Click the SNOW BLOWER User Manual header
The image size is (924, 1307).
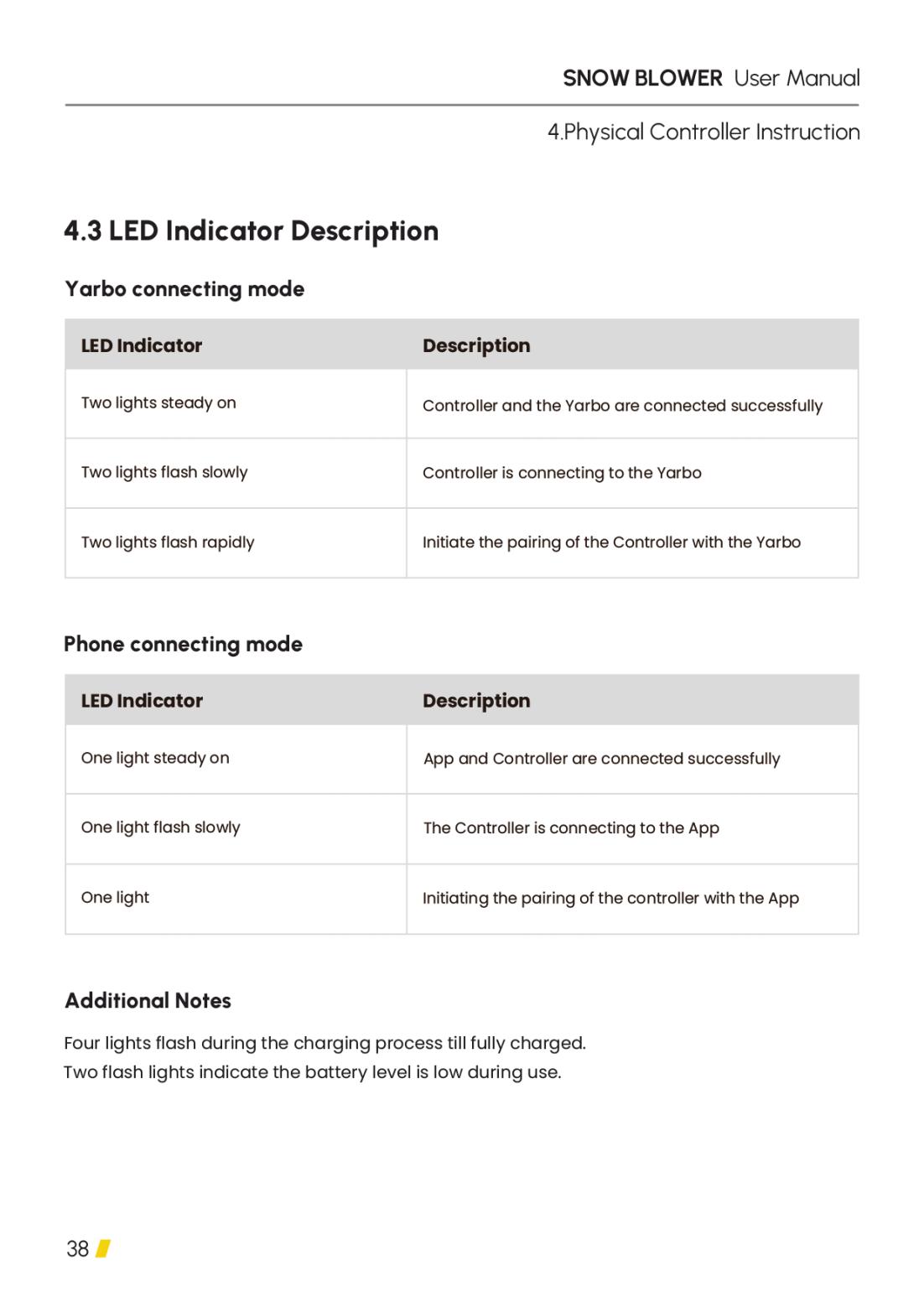[x=711, y=78]
